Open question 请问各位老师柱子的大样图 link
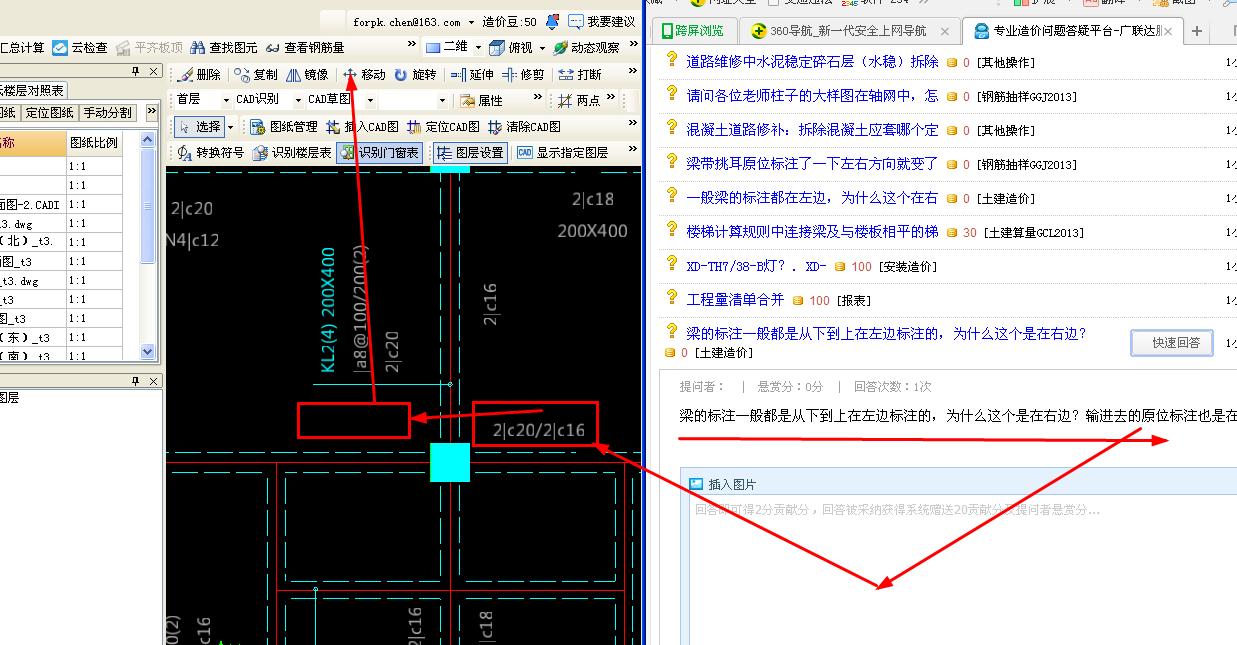 tap(812, 96)
